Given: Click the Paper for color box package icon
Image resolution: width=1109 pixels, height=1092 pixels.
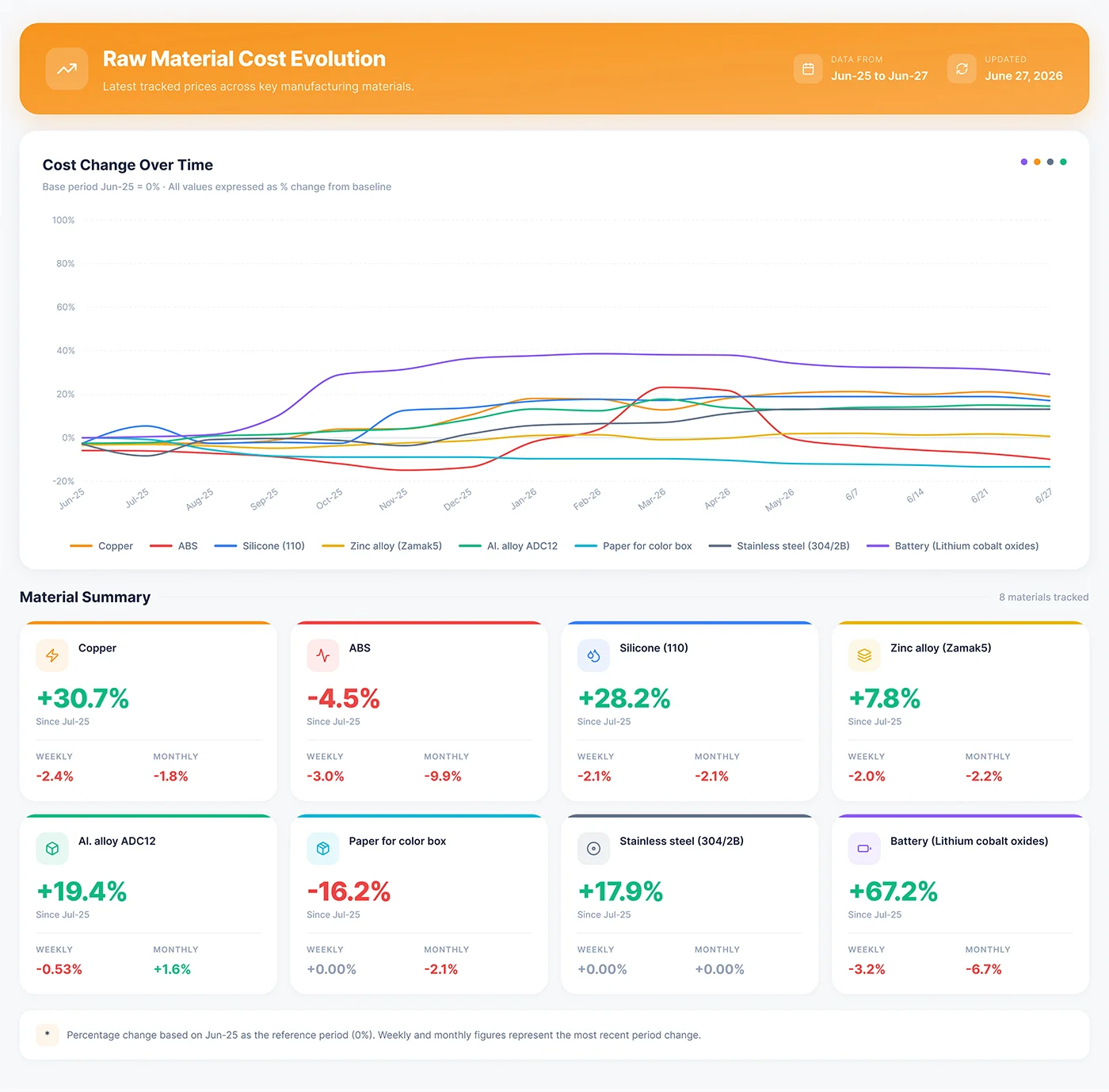Looking at the screenshot, I should (323, 849).
